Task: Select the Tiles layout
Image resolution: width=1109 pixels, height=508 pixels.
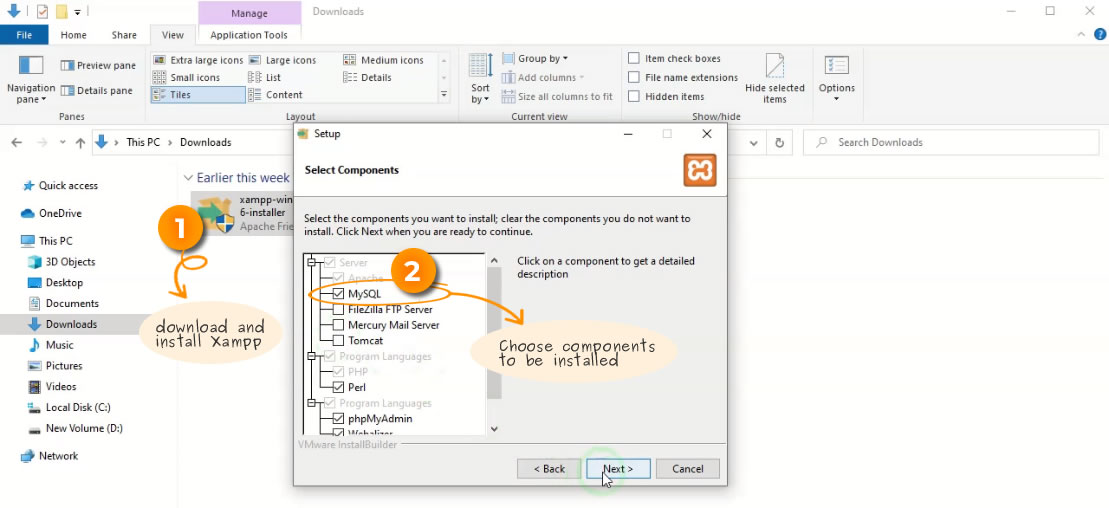Action: click(198, 95)
